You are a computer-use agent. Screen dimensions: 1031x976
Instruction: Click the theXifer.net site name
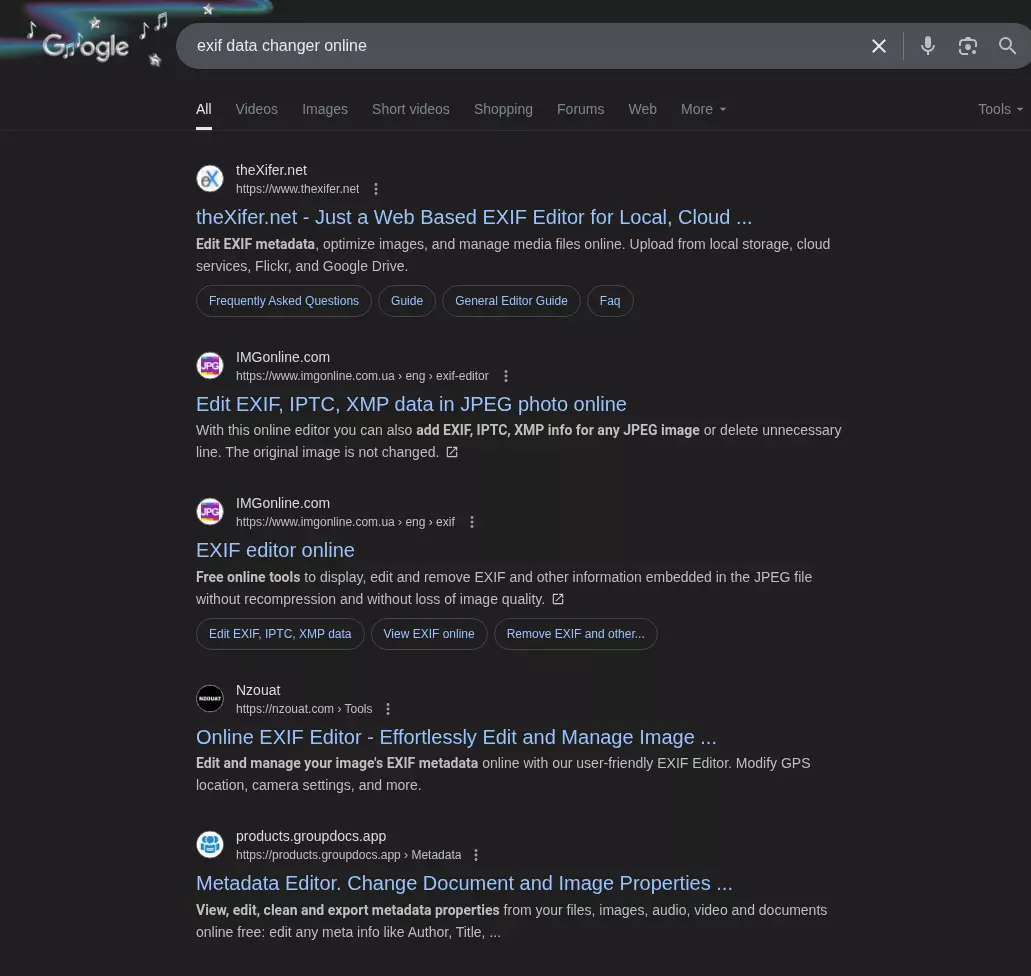(x=271, y=170)
